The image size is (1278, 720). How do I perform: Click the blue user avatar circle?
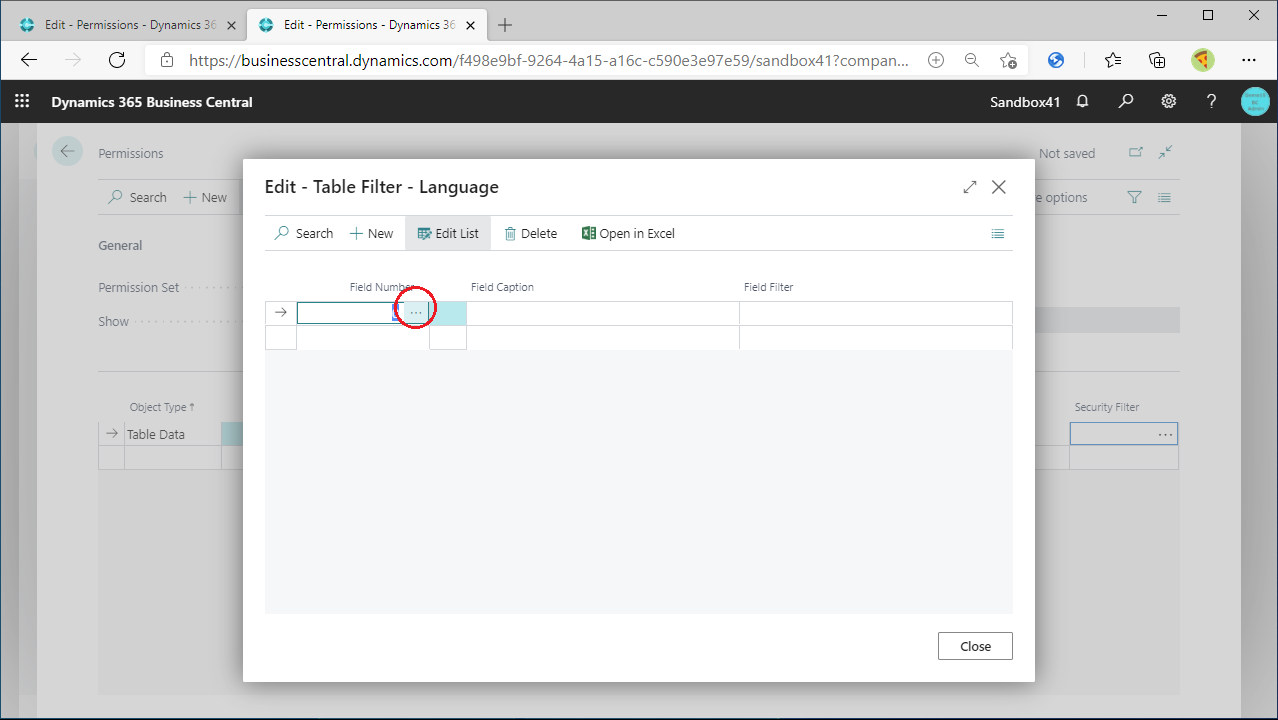pos(1254,101)
